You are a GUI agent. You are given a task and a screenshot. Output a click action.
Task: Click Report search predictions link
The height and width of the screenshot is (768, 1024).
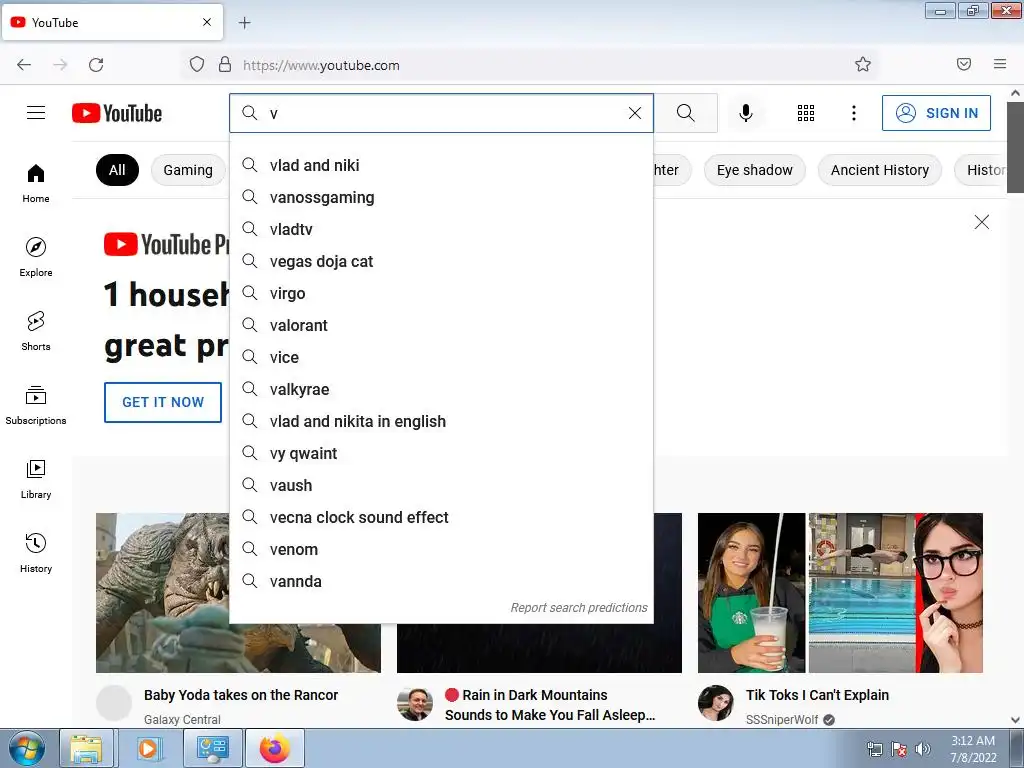(x=579, y=608)
